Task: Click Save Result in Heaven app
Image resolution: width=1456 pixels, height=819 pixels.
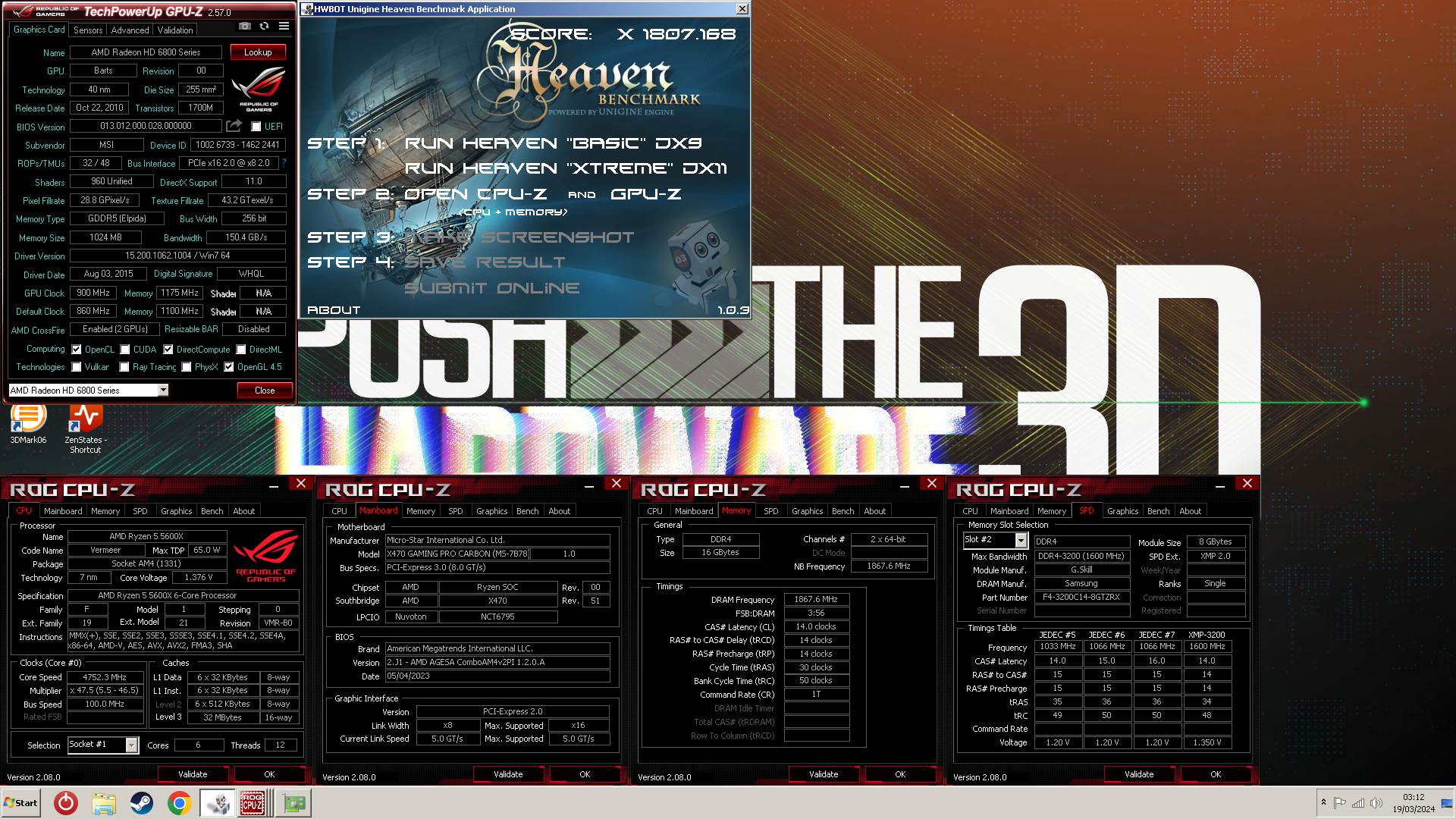Action: click(485, 262)
